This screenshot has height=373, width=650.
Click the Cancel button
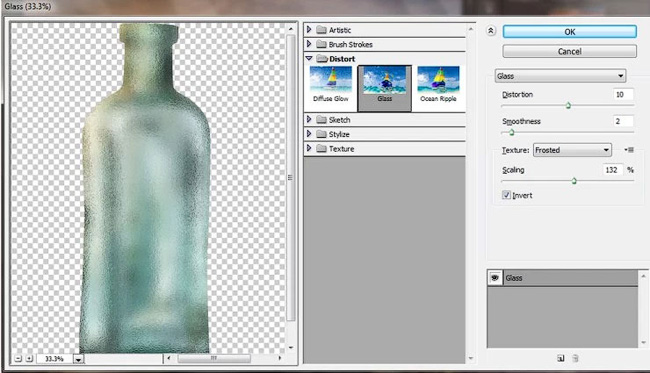(x=570, y=51)
